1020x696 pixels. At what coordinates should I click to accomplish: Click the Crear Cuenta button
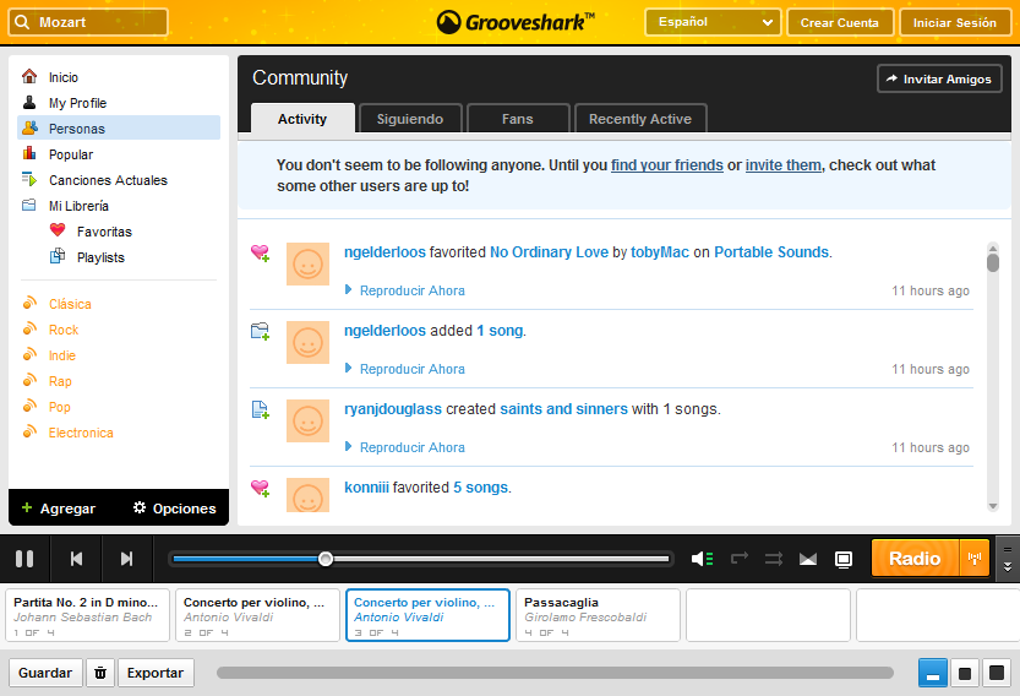pos(840,21)
